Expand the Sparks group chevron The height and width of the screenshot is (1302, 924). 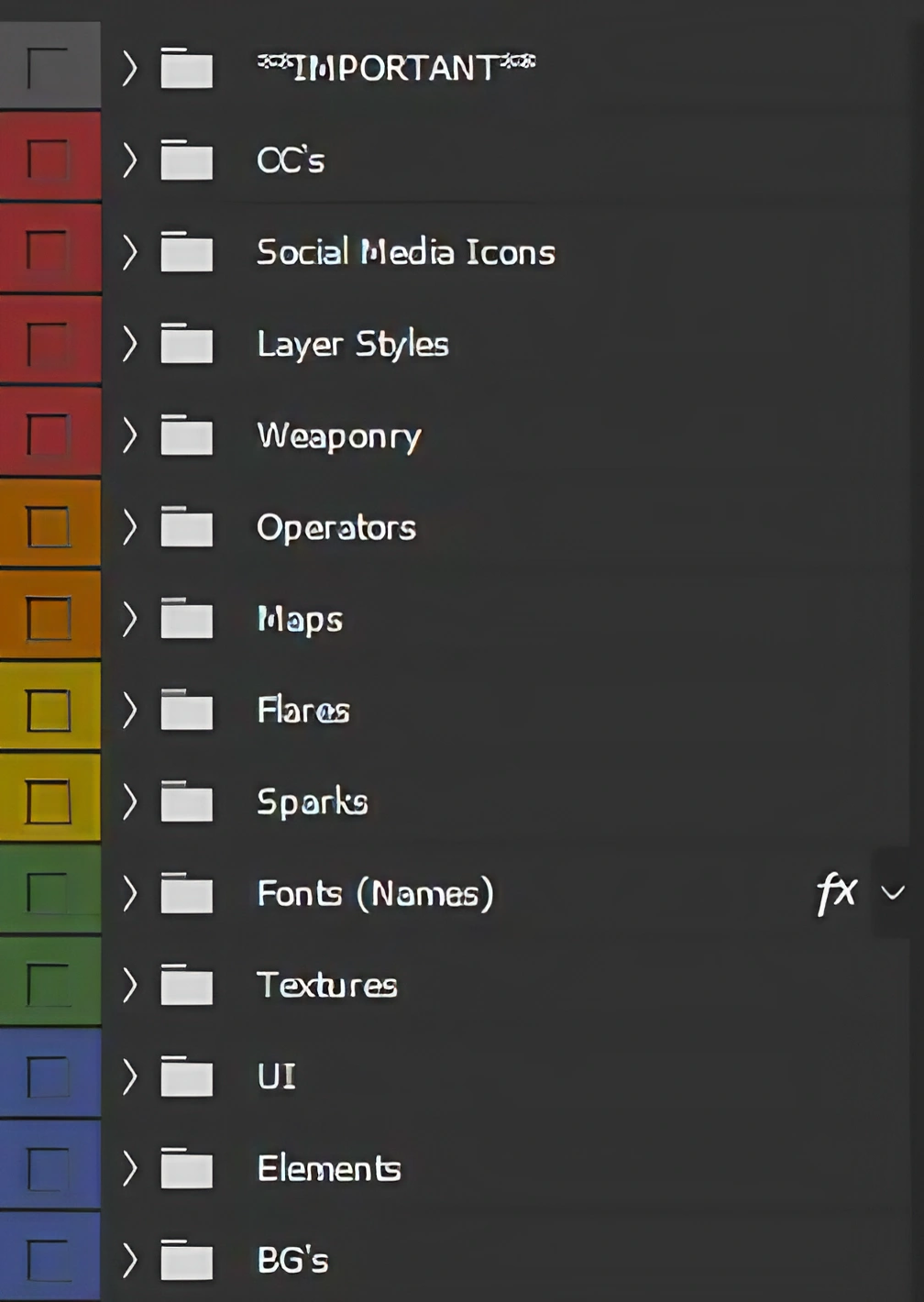130,802
